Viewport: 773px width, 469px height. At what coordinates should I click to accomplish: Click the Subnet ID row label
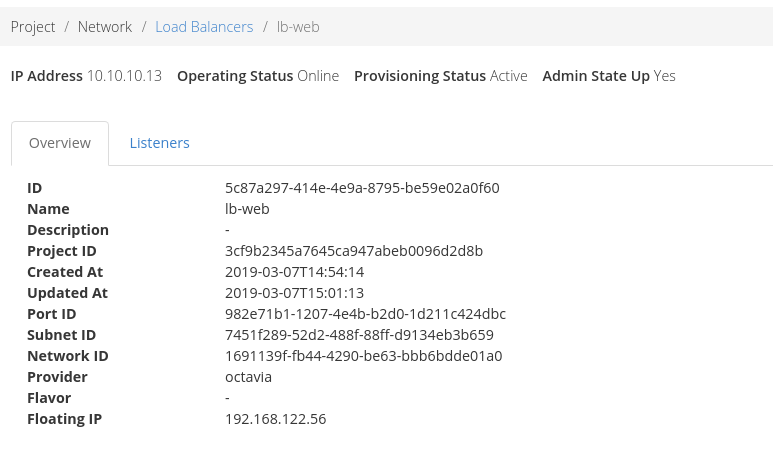pyautogui.click(x=62, y=335)
